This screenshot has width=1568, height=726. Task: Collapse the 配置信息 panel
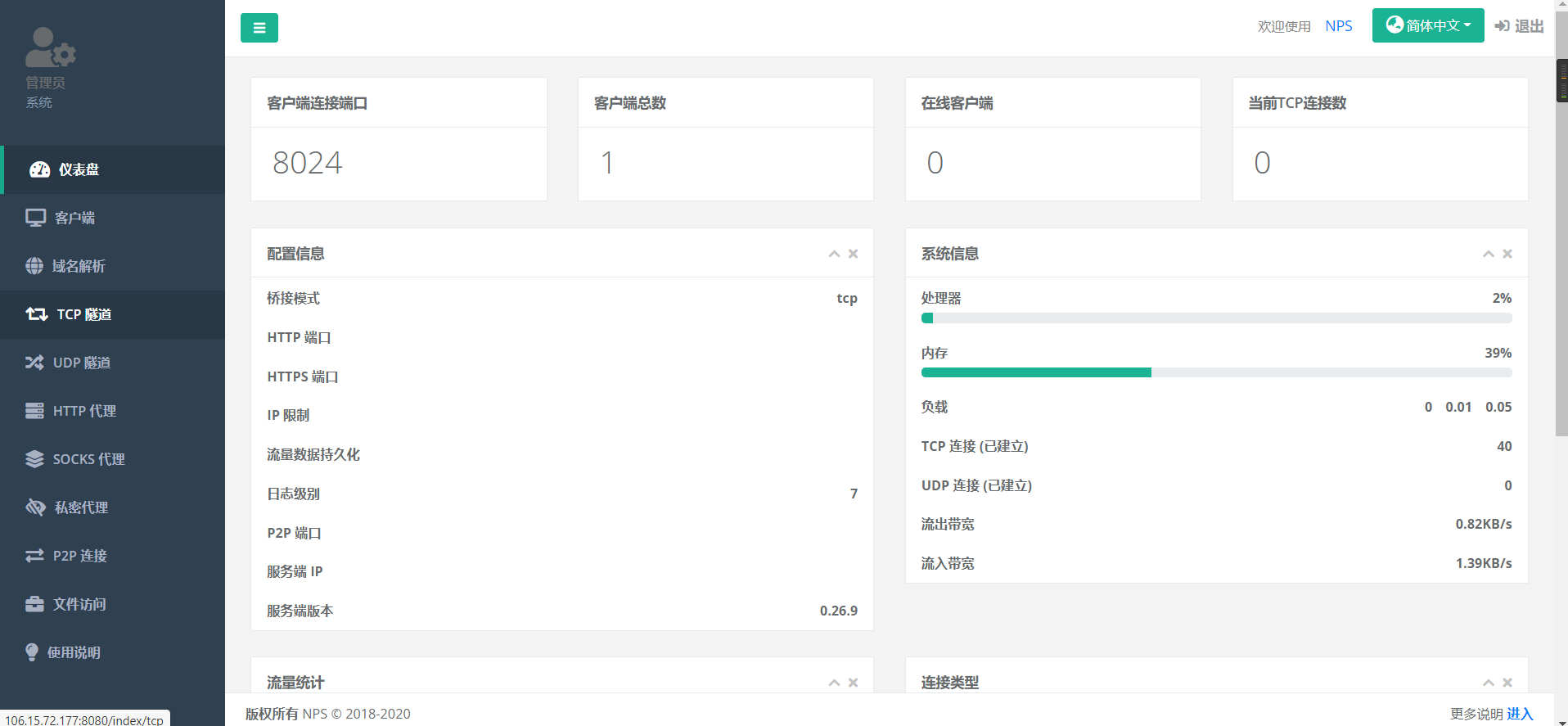pos(834,254)
